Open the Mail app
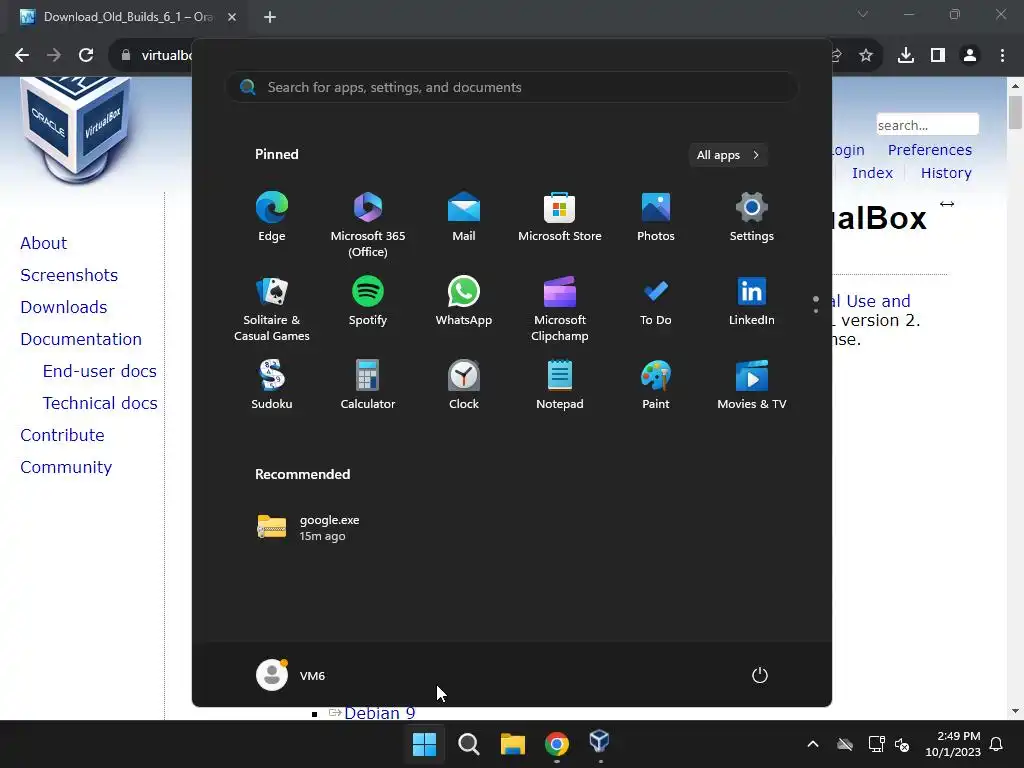Screen dimensions: 1024x768 tap(464, 218)
